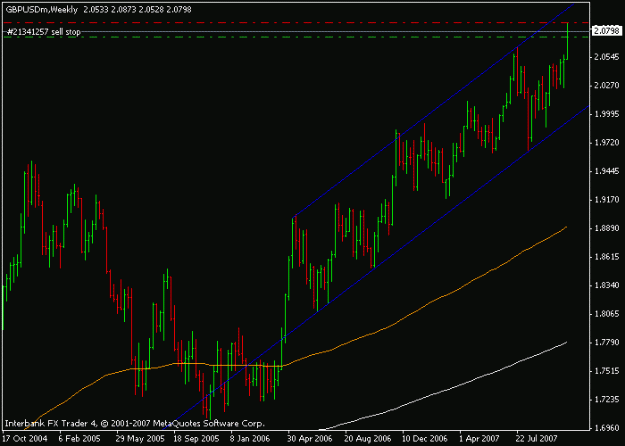The image size is (625, 446).
Task: Select the #21341257 sell stop order label
Action: [x=43, y=32]
